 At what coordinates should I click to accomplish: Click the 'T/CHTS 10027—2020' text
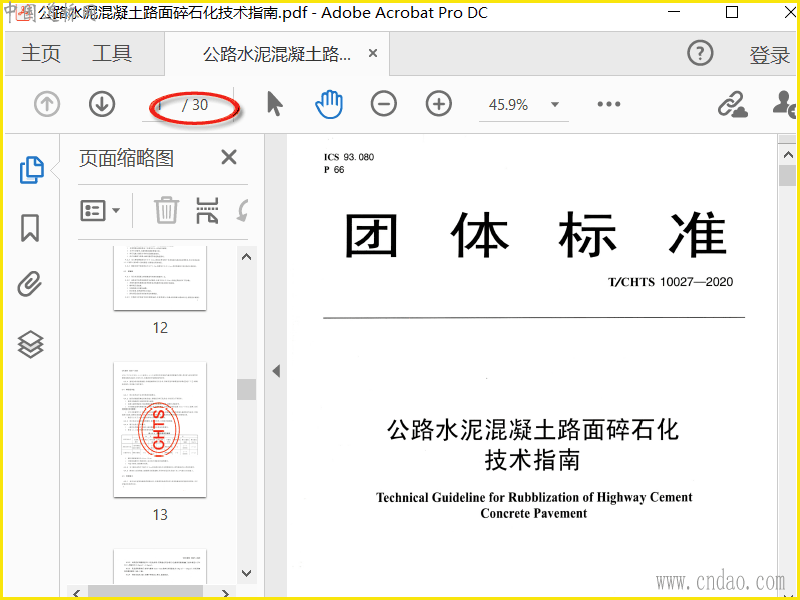(670, 282)
